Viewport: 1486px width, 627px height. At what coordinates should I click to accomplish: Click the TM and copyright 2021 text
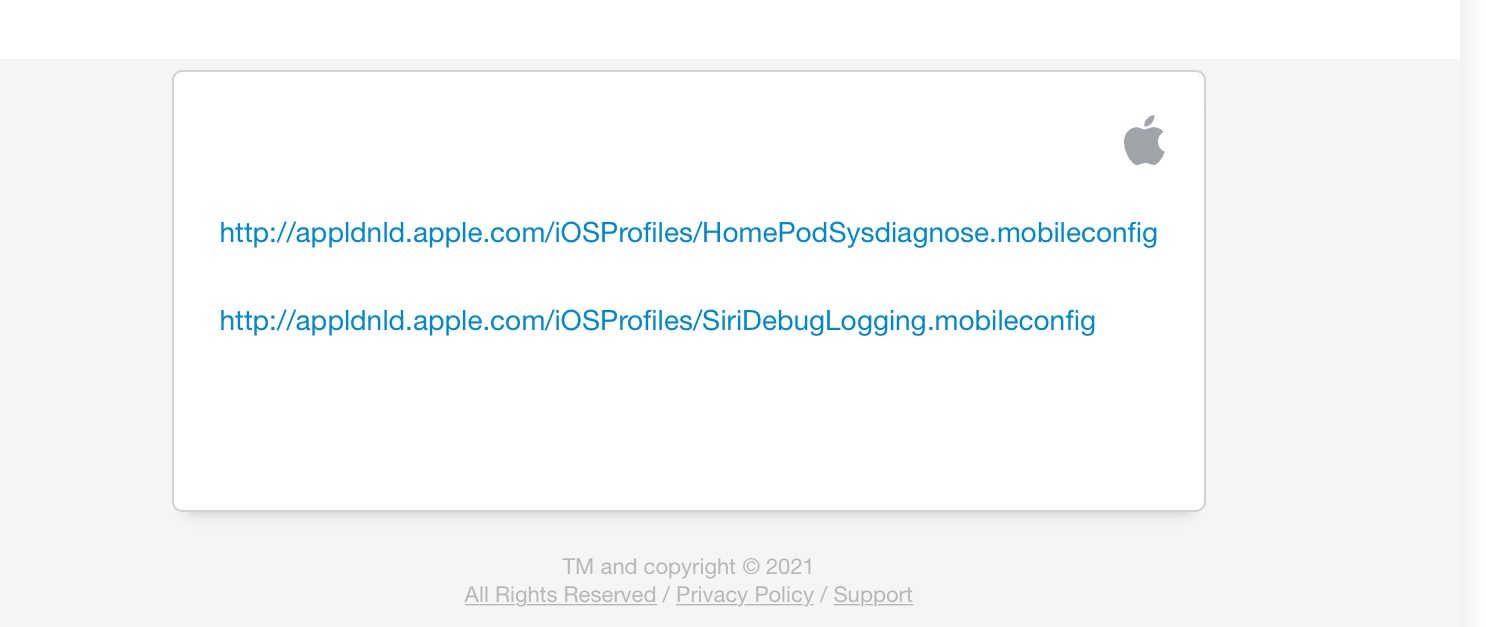tap(688, 567)
